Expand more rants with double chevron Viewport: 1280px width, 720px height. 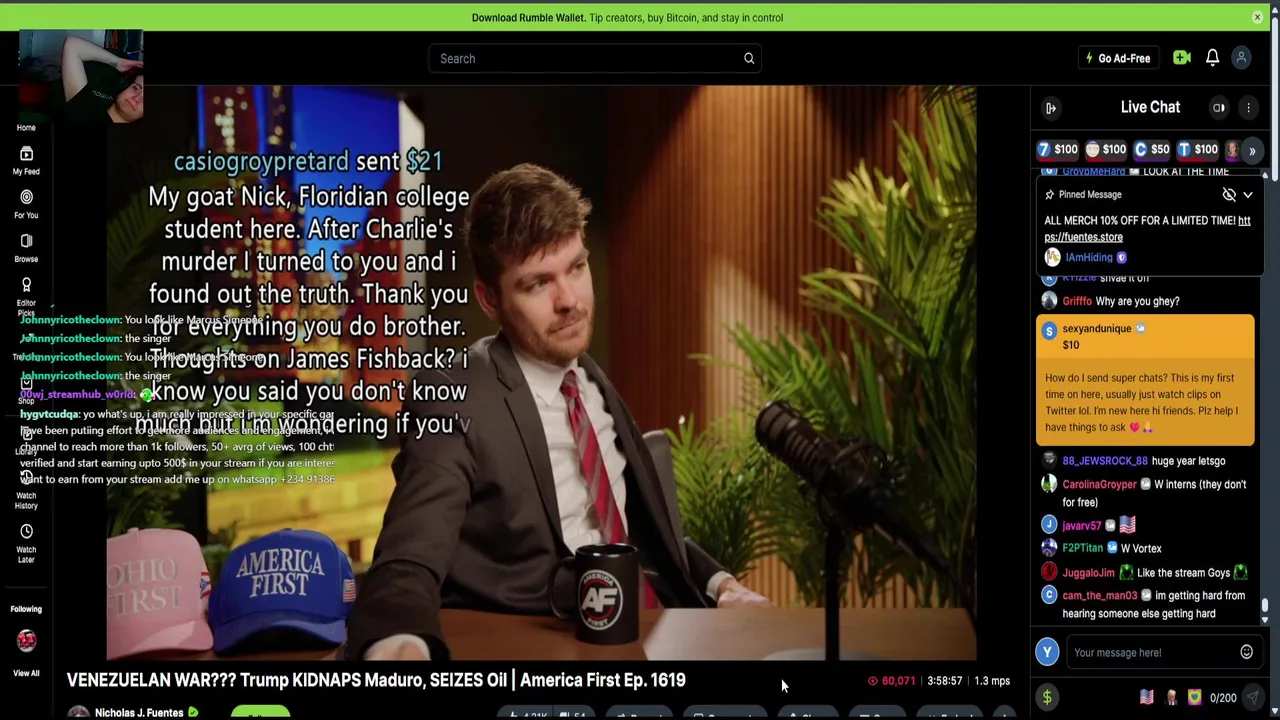pyautogui.click(x=1252, y=151)
